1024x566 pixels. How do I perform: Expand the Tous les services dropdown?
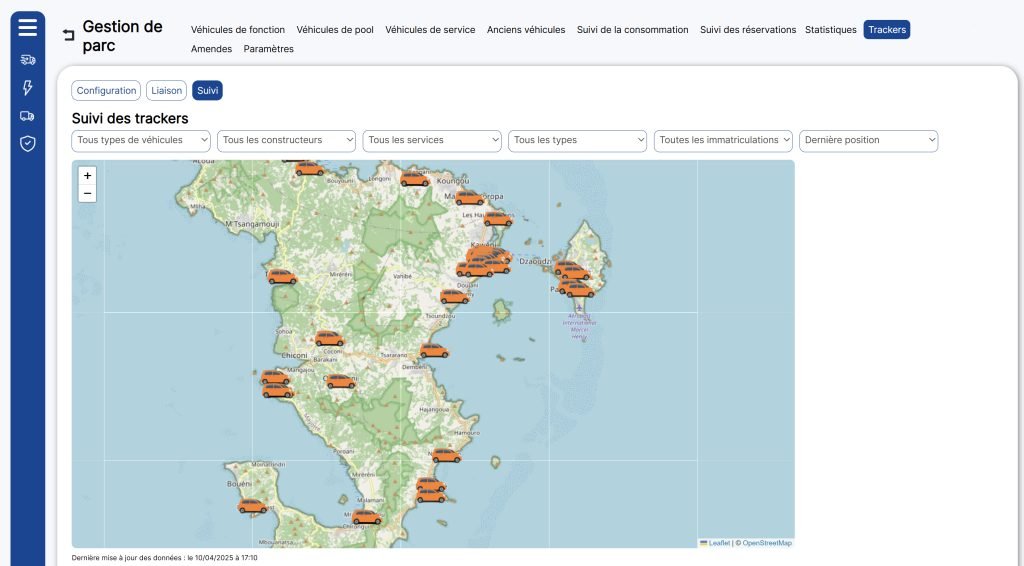[432, 140]
